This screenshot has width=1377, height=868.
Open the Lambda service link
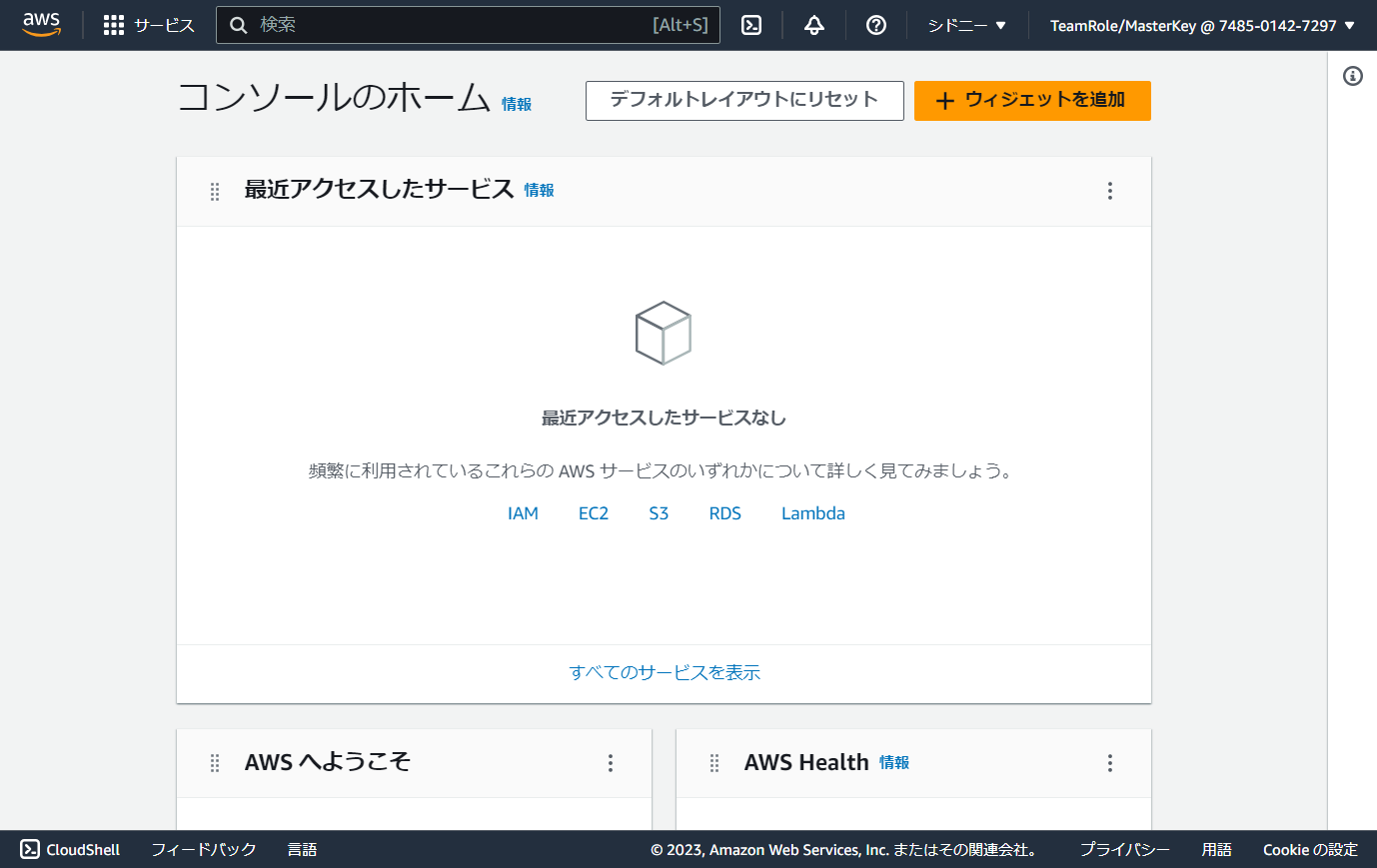pyautogui.click(x=812, y=512)
